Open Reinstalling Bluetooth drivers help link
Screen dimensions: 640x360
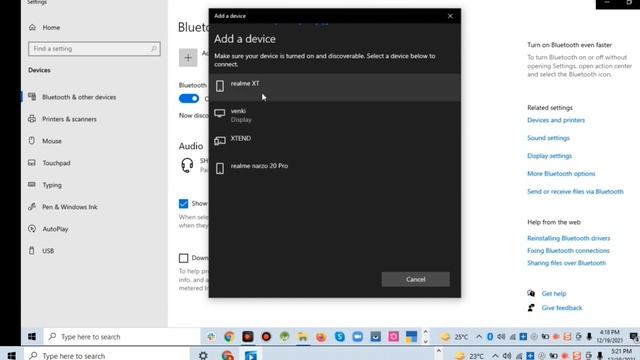pos(569,238)
